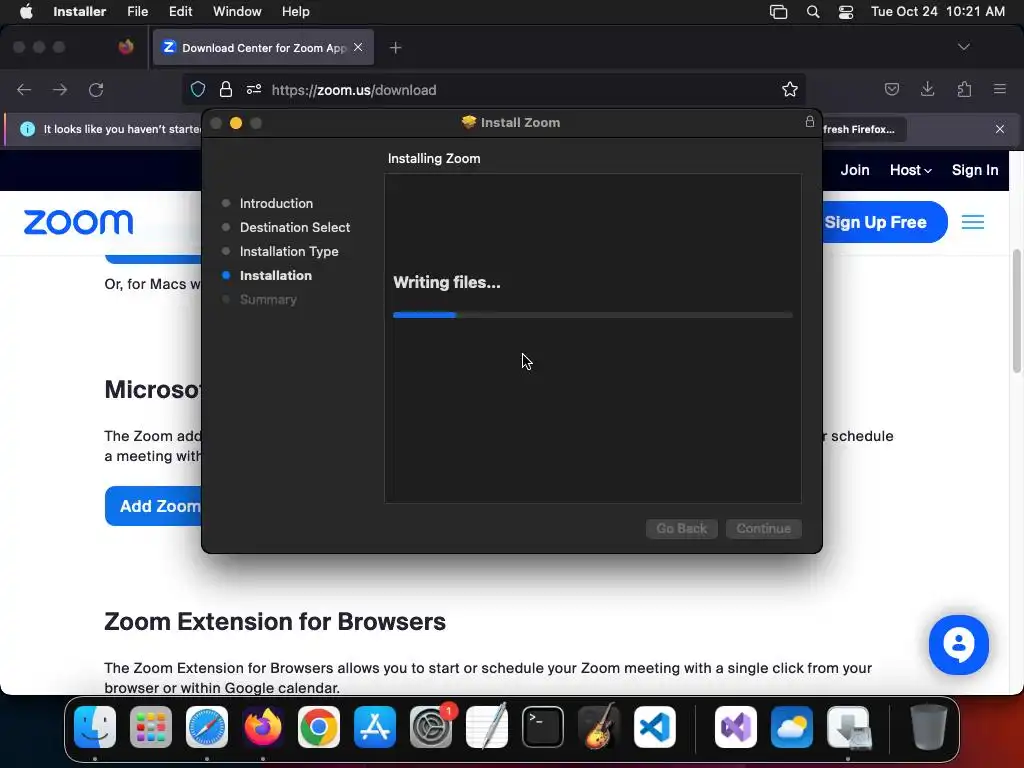Click the Introduction step in sidebar
The image size is (1024, 768).
tap(276, 203)
